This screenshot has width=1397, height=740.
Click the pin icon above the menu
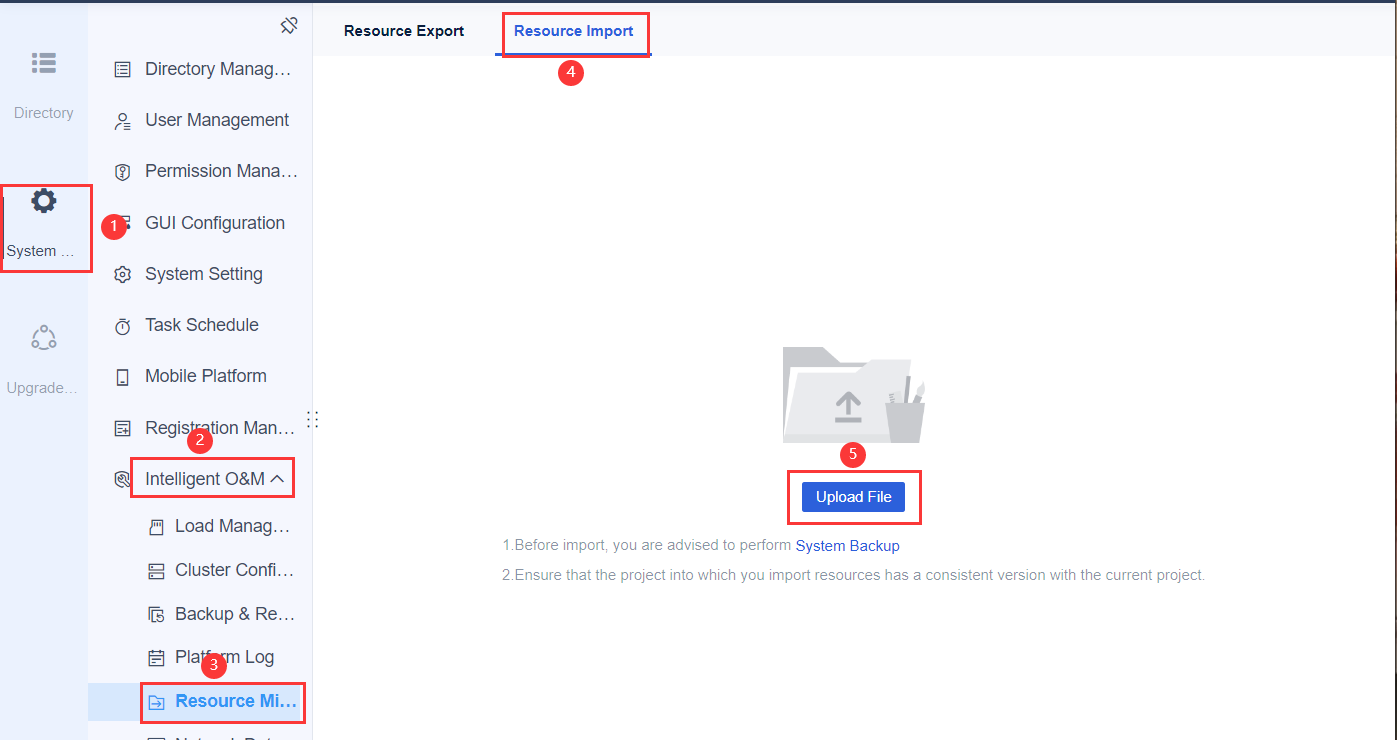coord(289,25)
